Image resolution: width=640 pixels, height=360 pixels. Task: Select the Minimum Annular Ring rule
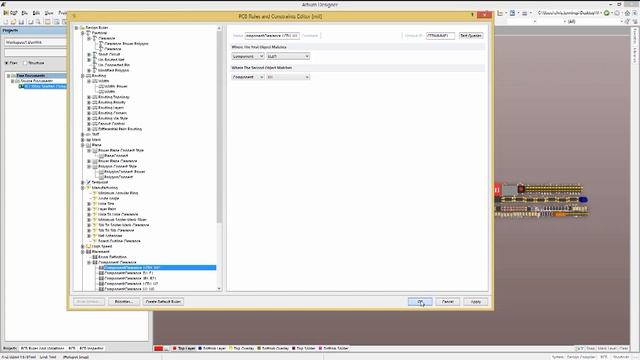pyautogui.click(x=118, y=193)
